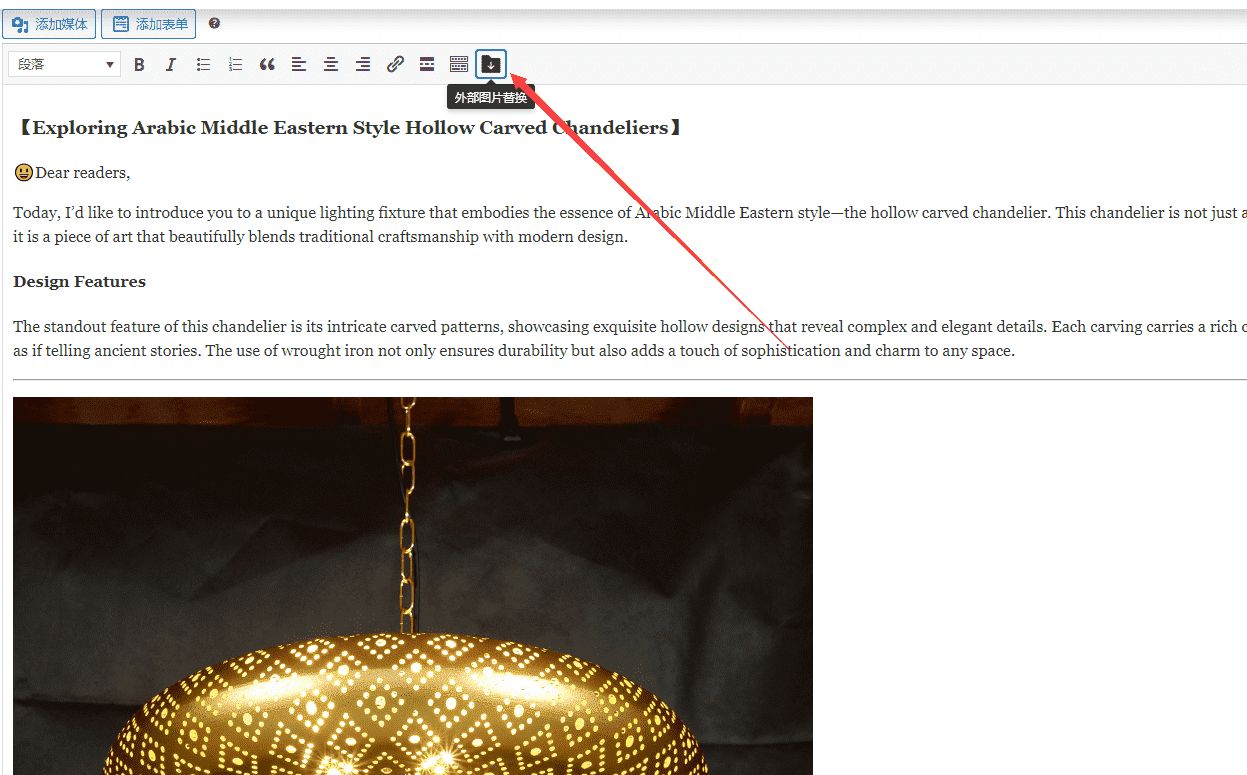Toggle the toolbar kitchen sink
The height and width of the screenshot is (775, 1247).
click(x=459, y=64)
